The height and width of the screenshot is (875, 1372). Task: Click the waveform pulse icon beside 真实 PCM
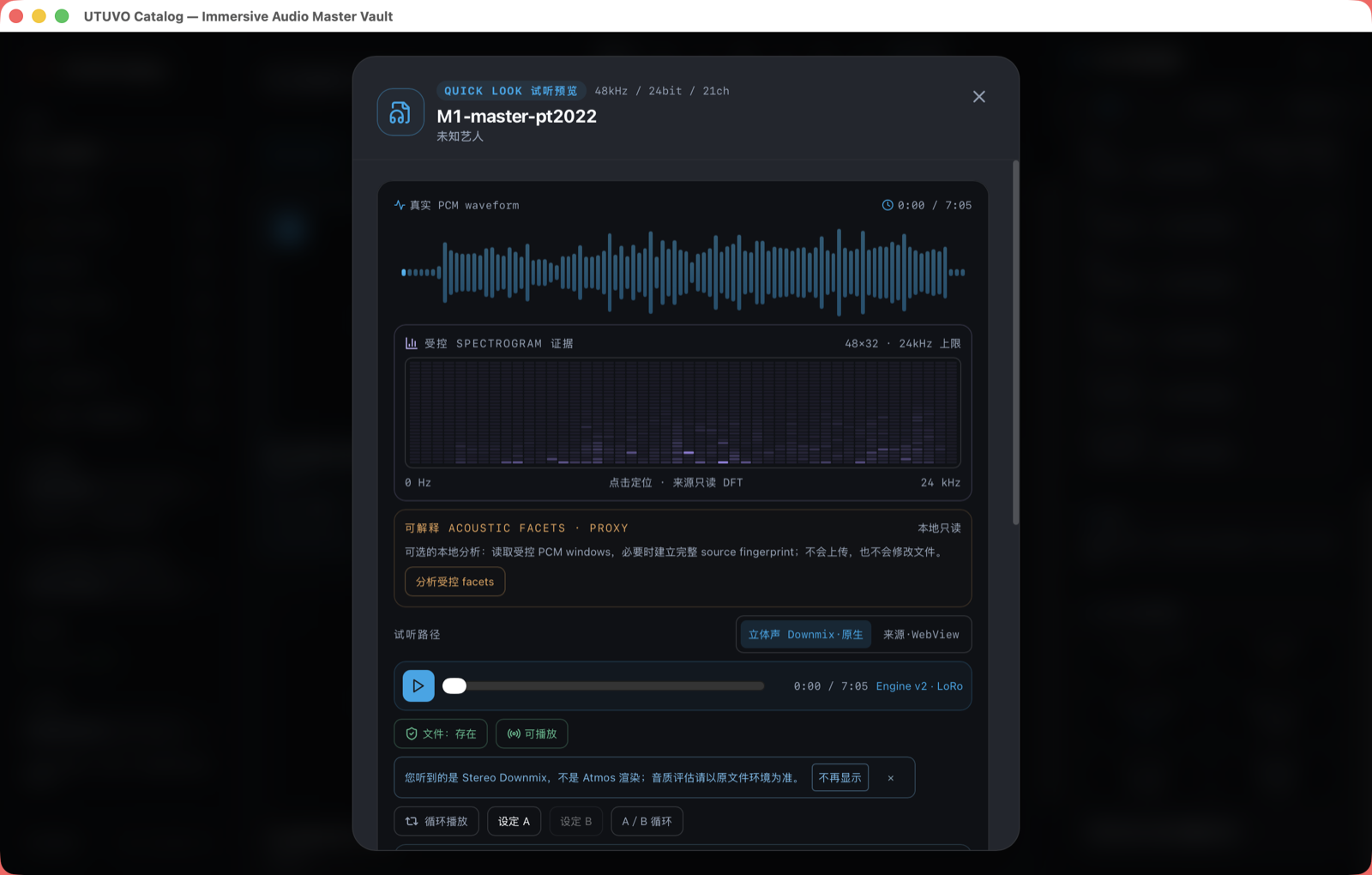coord(400,205)
